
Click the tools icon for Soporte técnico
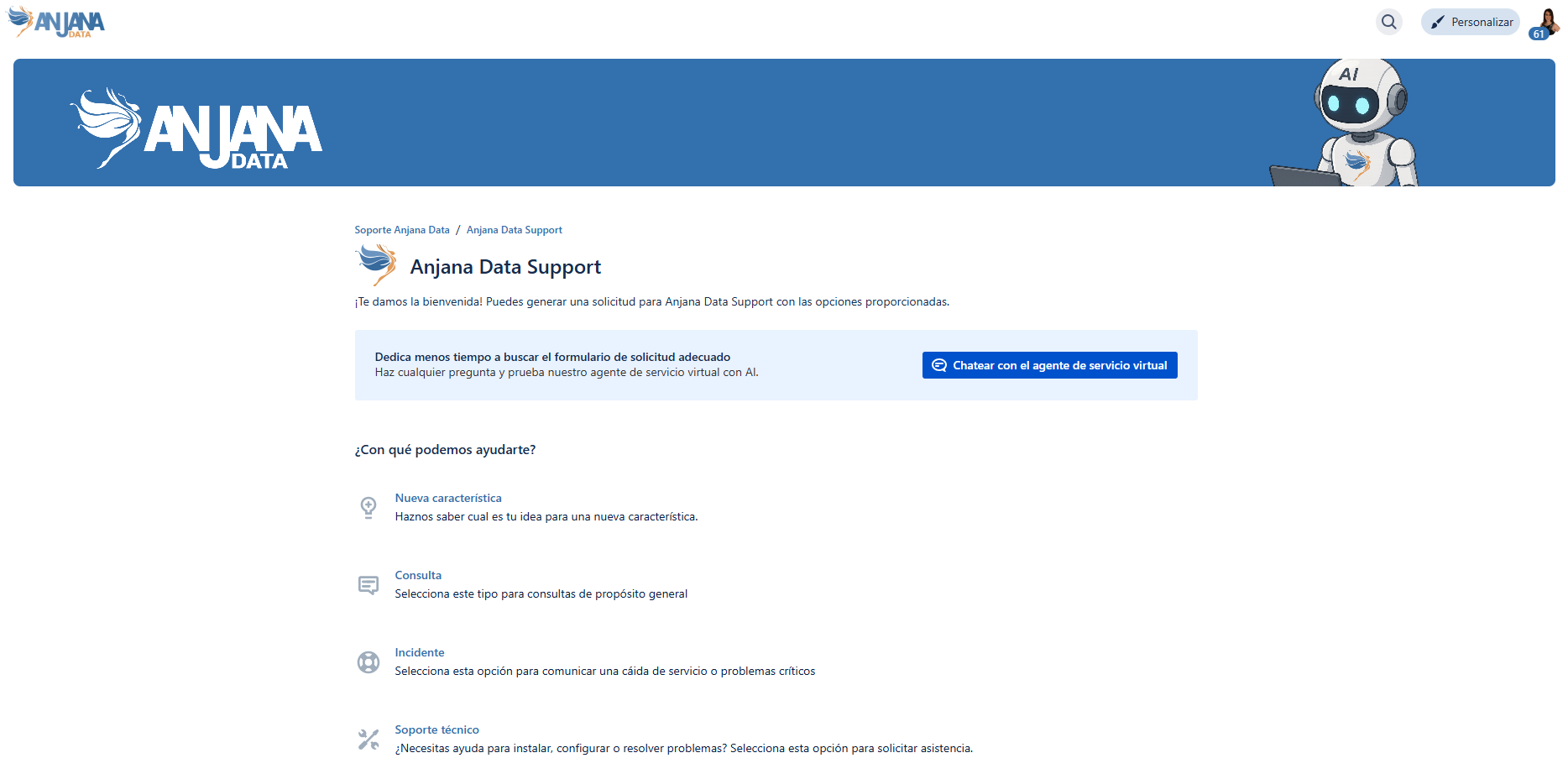368,740
